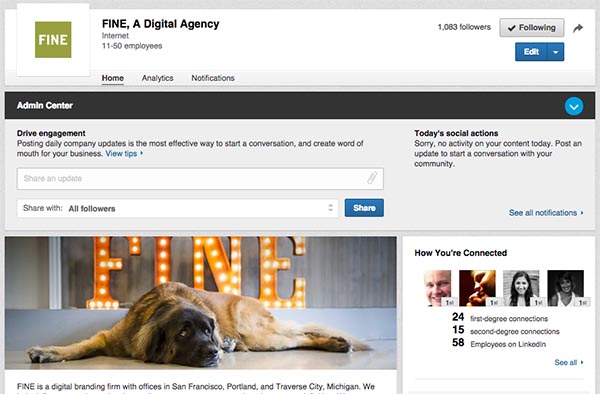Click the share arrow icon beside Following
This screenshot has width=600, height=394.
578,28
